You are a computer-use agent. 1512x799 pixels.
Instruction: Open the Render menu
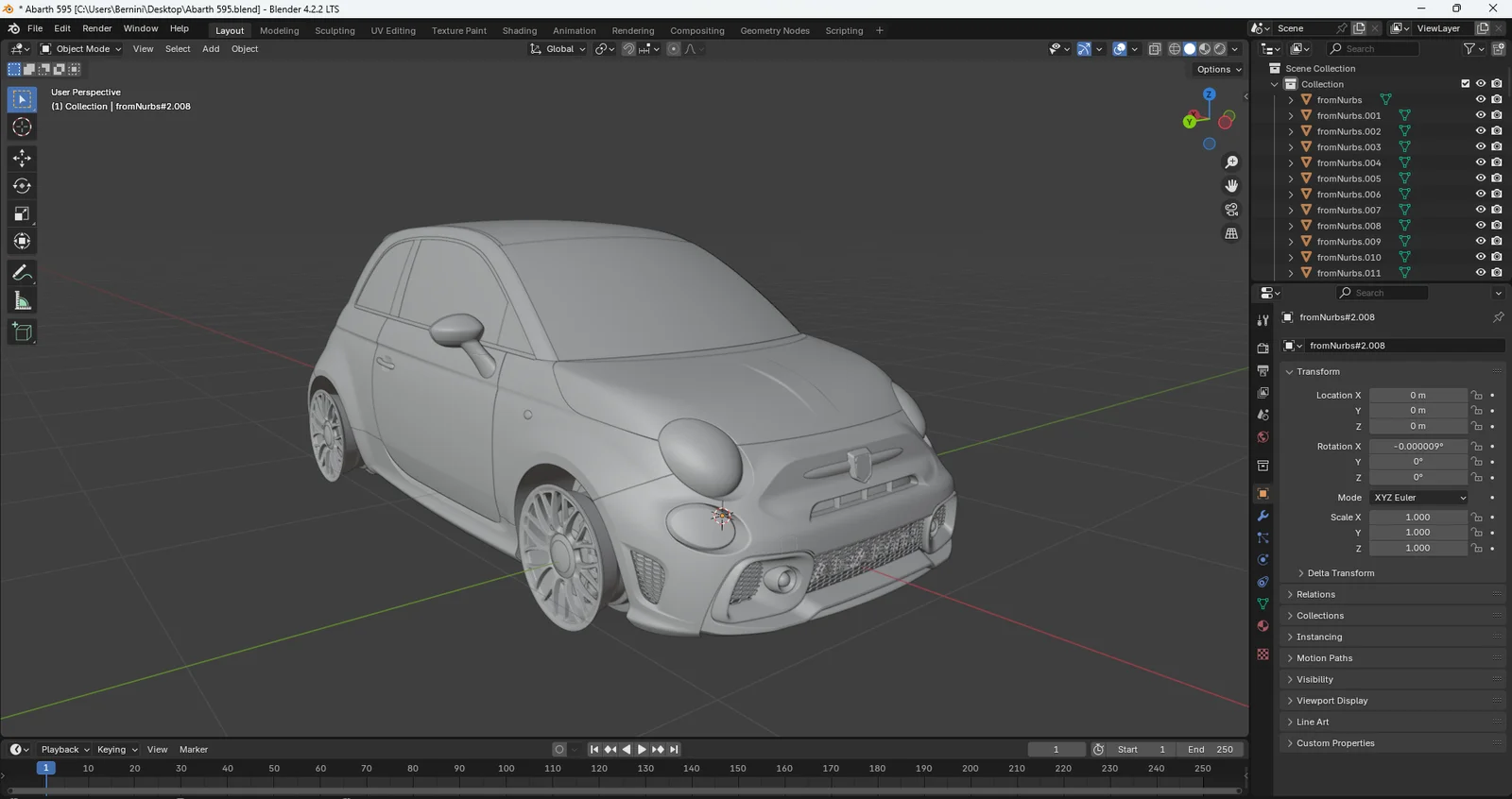[x=97, y=28]
